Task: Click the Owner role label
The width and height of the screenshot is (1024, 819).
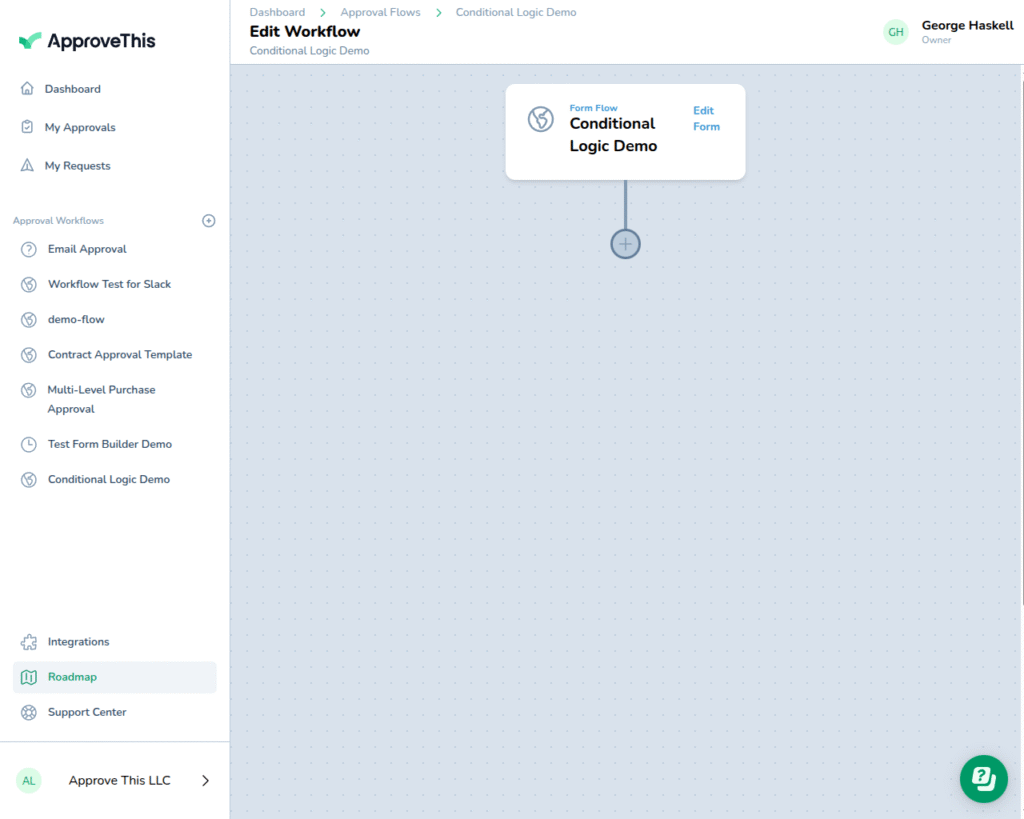Action: (936, 40)
